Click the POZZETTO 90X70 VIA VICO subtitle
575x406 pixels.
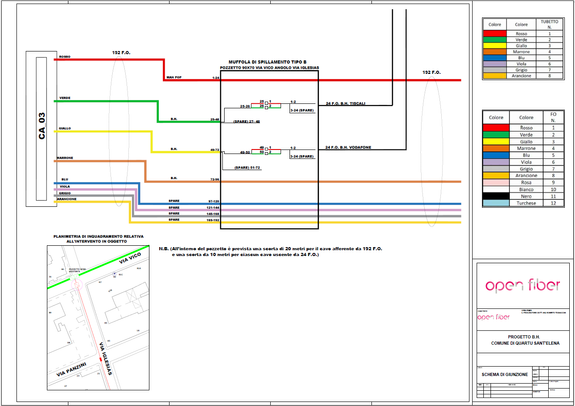pos(270,67)
